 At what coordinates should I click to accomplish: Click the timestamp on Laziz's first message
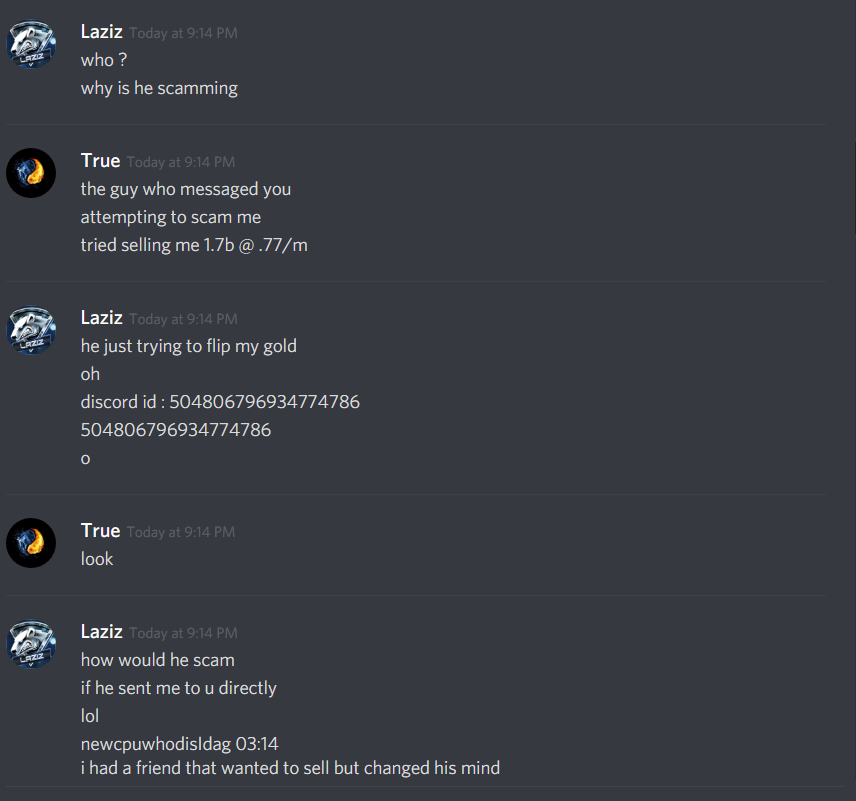[x=183, y=33]
